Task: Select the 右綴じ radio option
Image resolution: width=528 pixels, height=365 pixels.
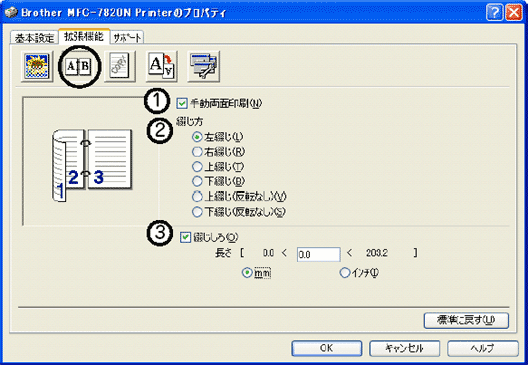Action: (197, 152)
